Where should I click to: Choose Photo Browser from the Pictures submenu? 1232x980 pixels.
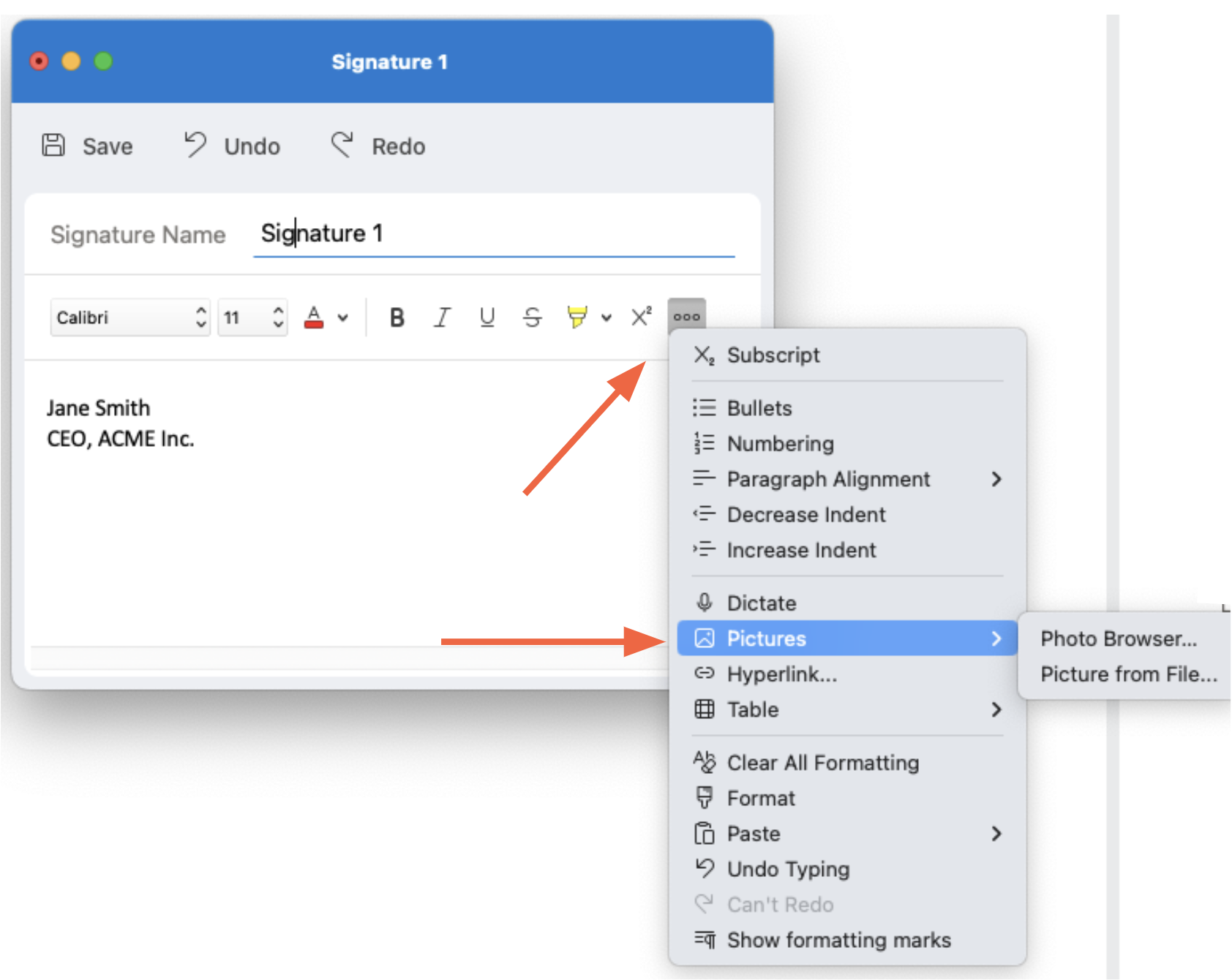(1119, 638)
